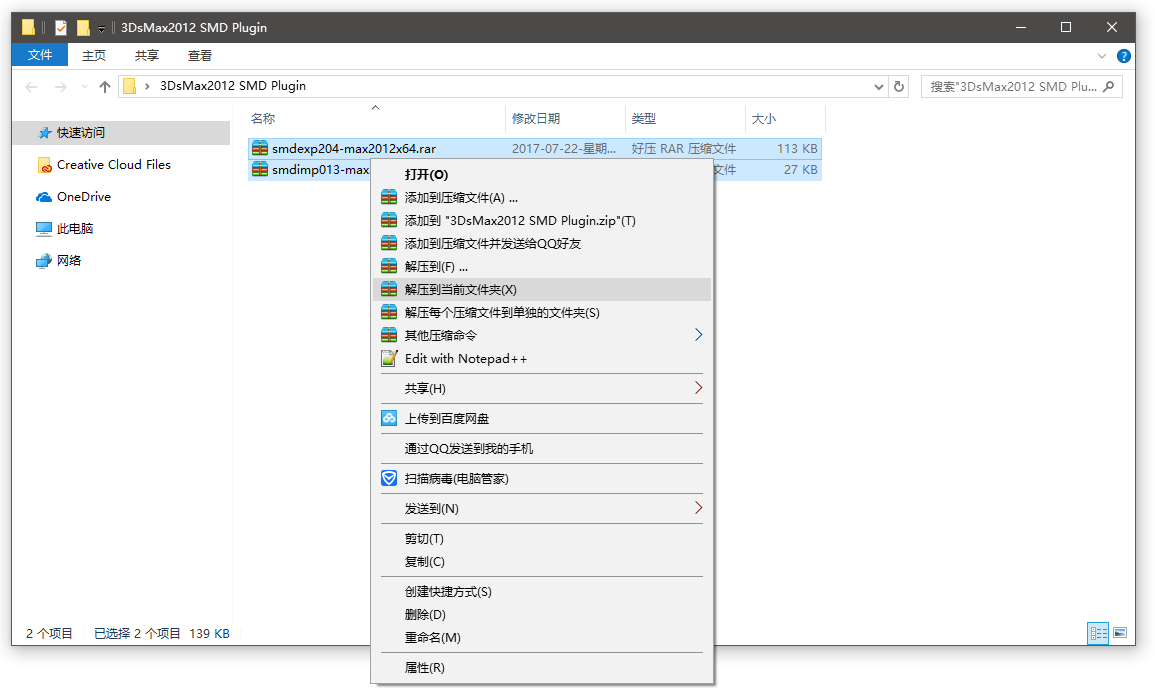Click the 113 KB size cell
1155x700 pixels.
coord(797,148)
